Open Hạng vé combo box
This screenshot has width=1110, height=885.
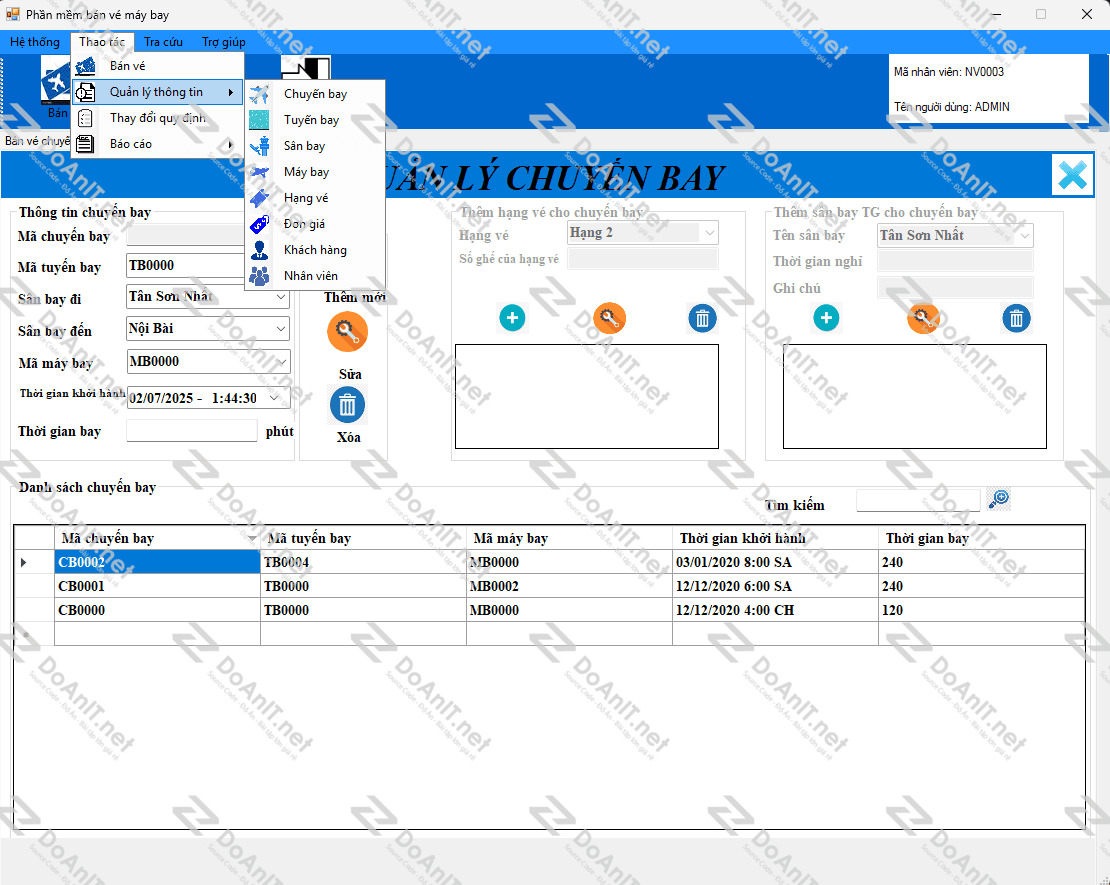709,233
